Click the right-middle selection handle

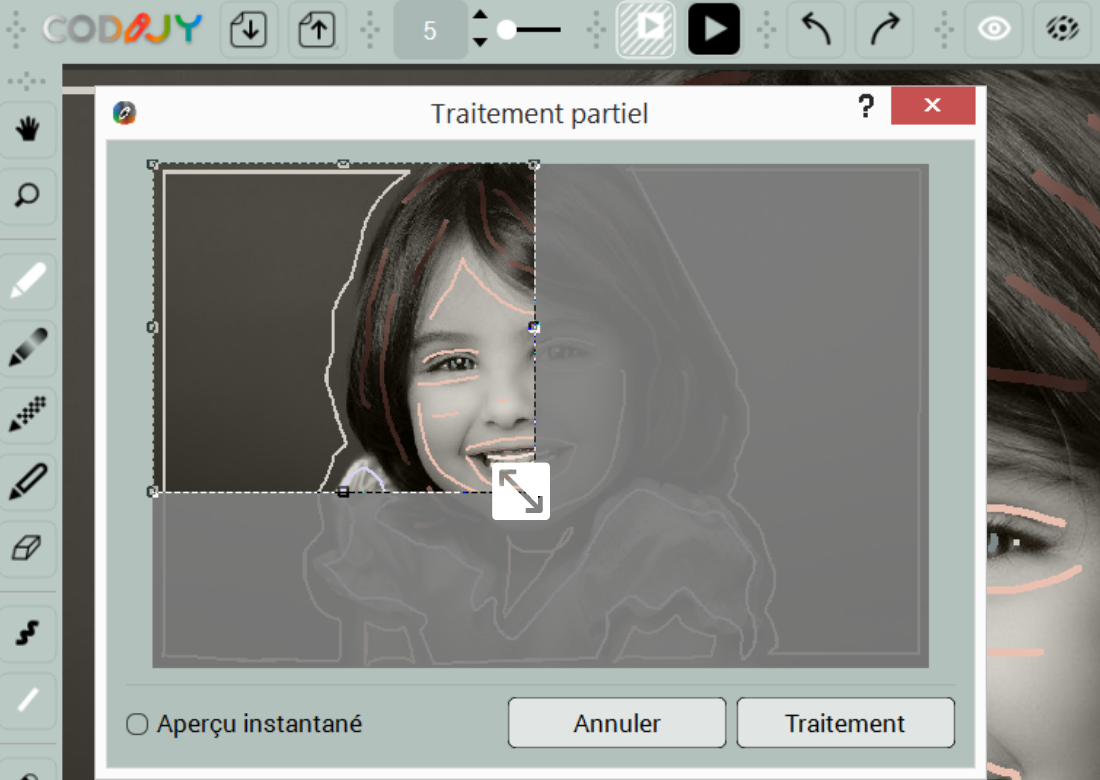(x=534, y=327)
